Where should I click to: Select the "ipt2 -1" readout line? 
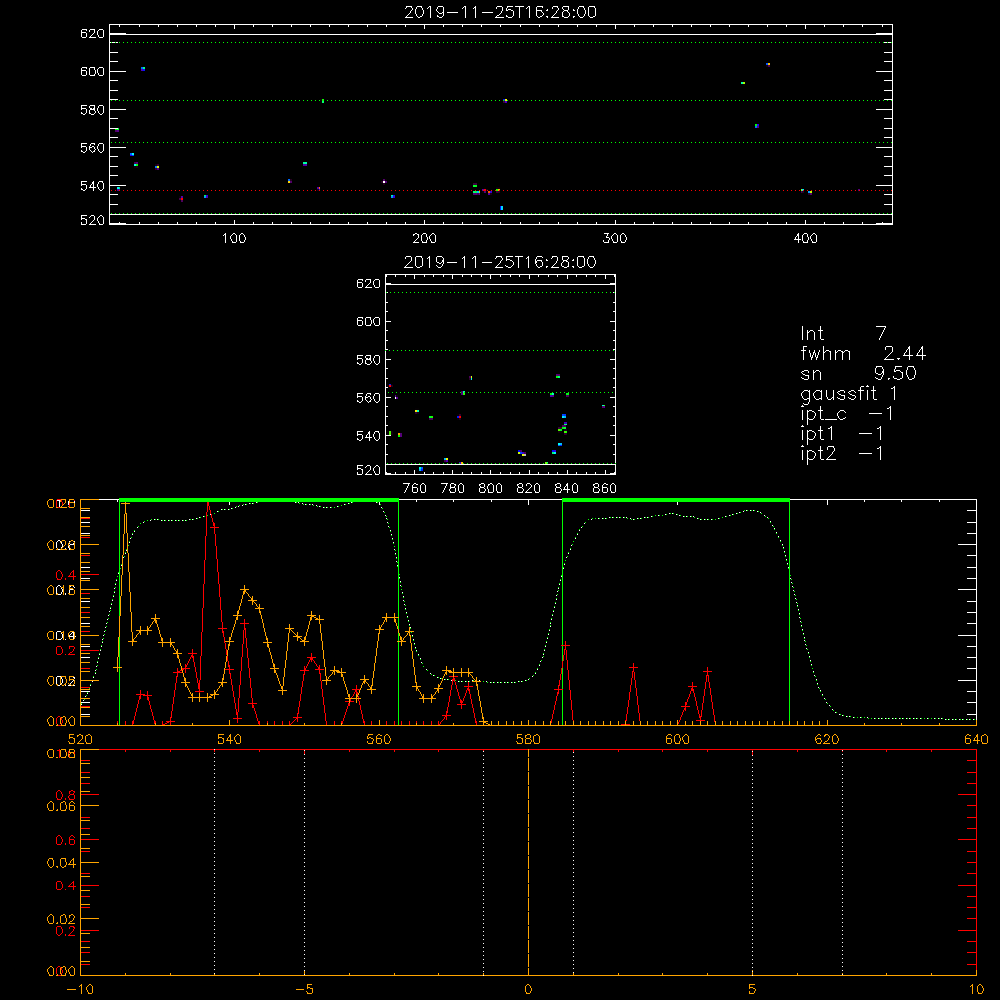[842, 453]
